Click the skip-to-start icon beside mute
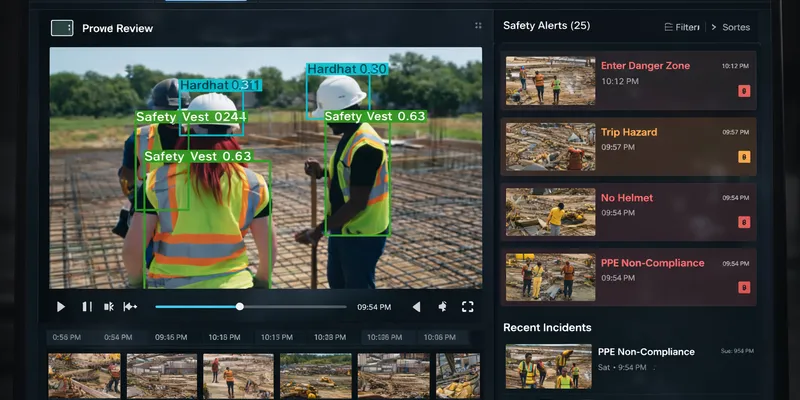The width and height of the screenshot is (800, 400). (130, 307)
